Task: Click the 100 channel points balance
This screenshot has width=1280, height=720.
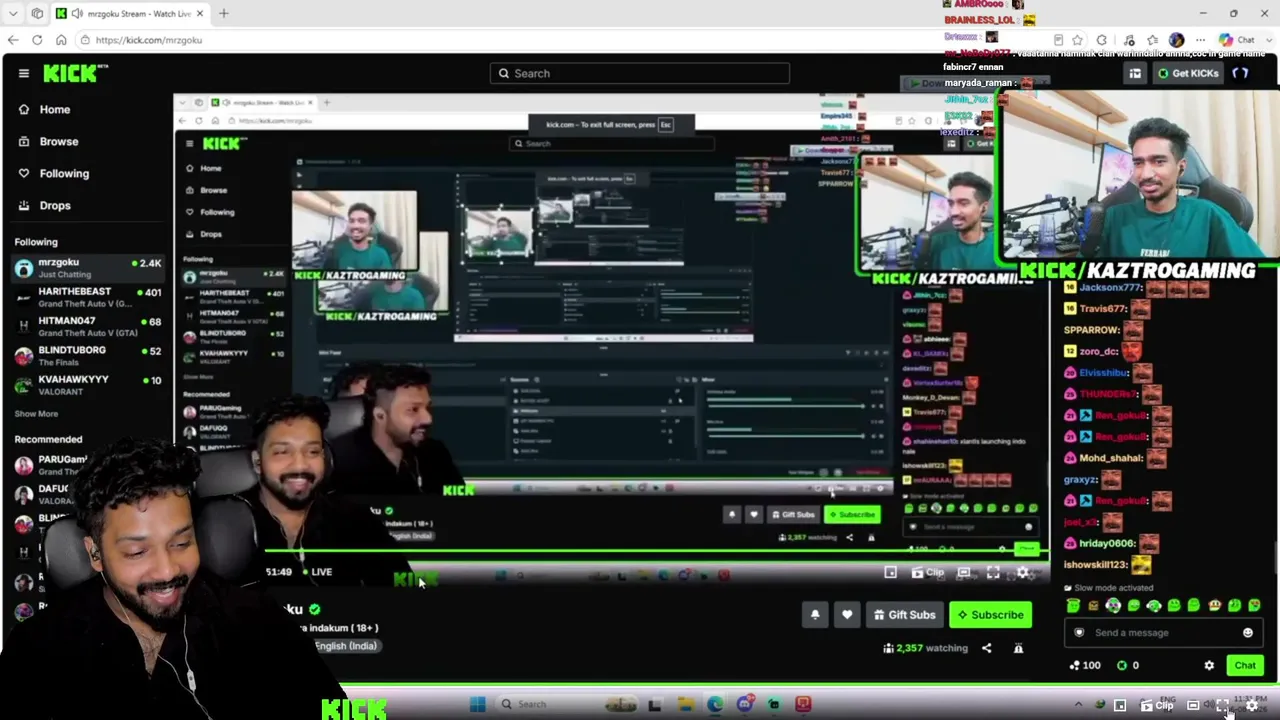Action: click(1084, 665)
